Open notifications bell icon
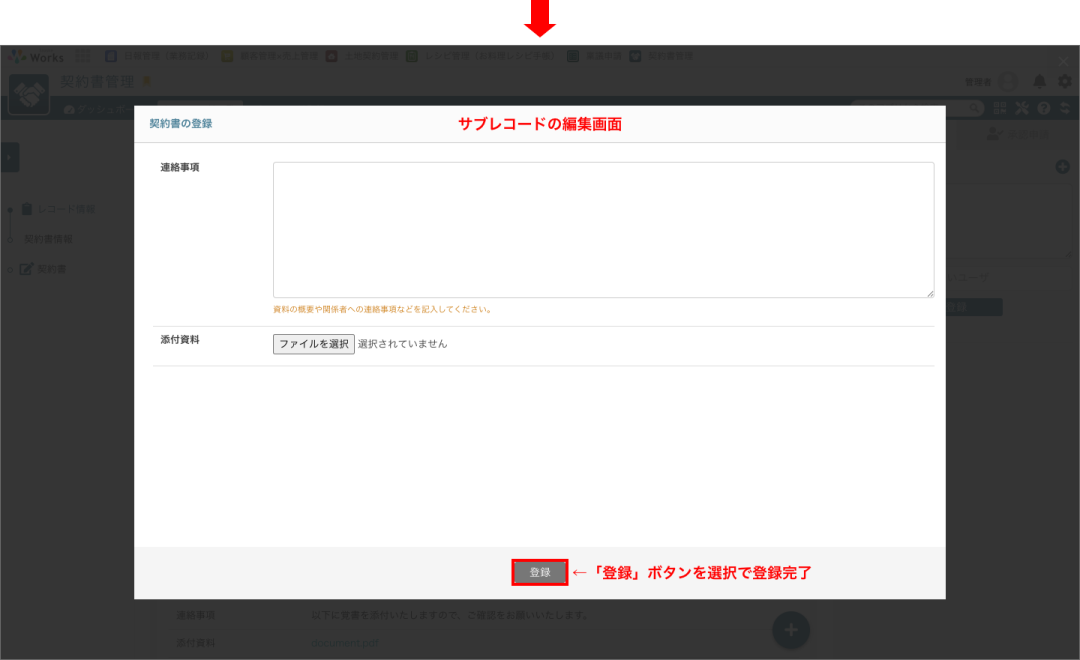Screen dimensions: 1080x660 (x=1039, y=81)
